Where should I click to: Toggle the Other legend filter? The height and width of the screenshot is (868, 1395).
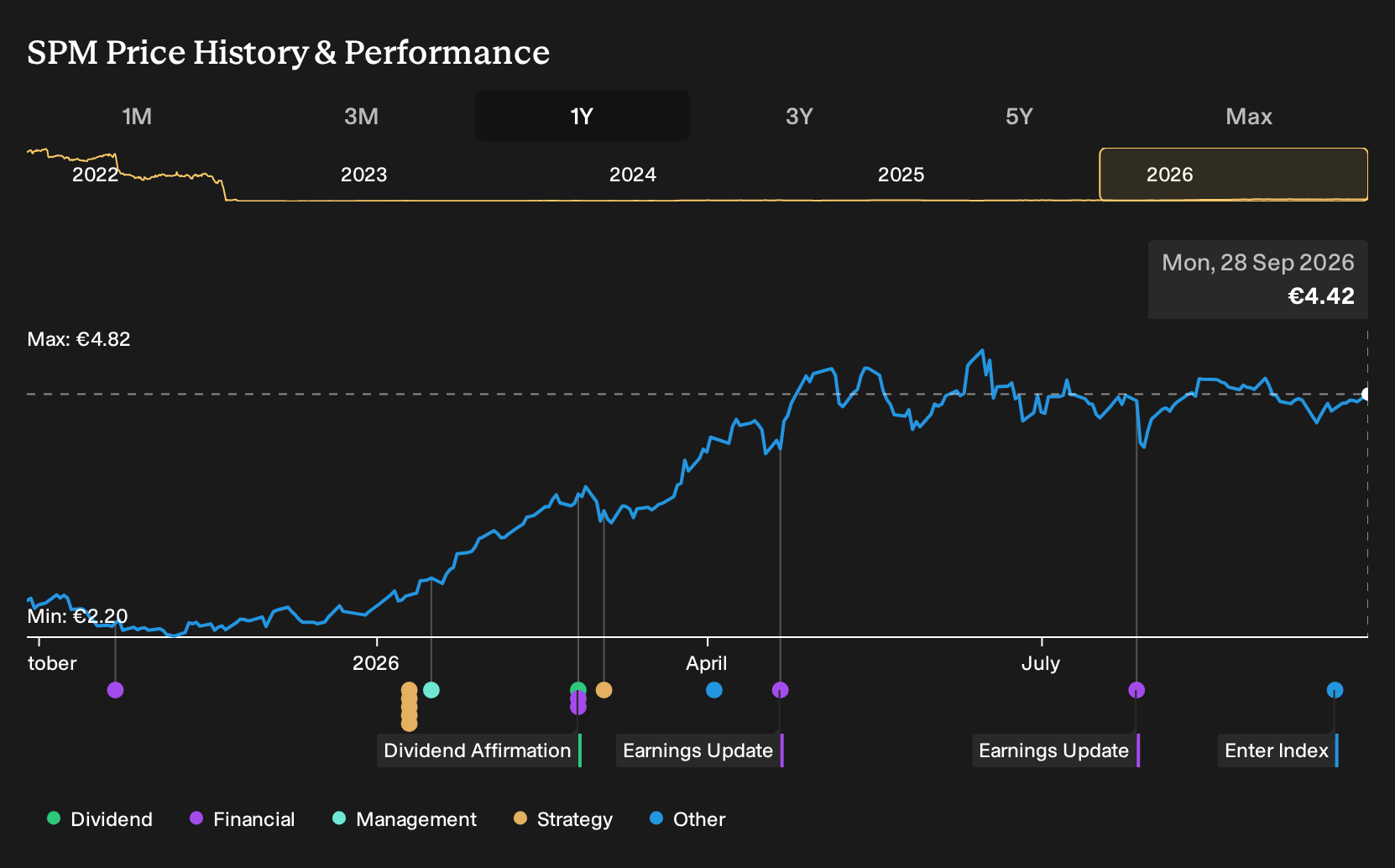tap(687, 819)
